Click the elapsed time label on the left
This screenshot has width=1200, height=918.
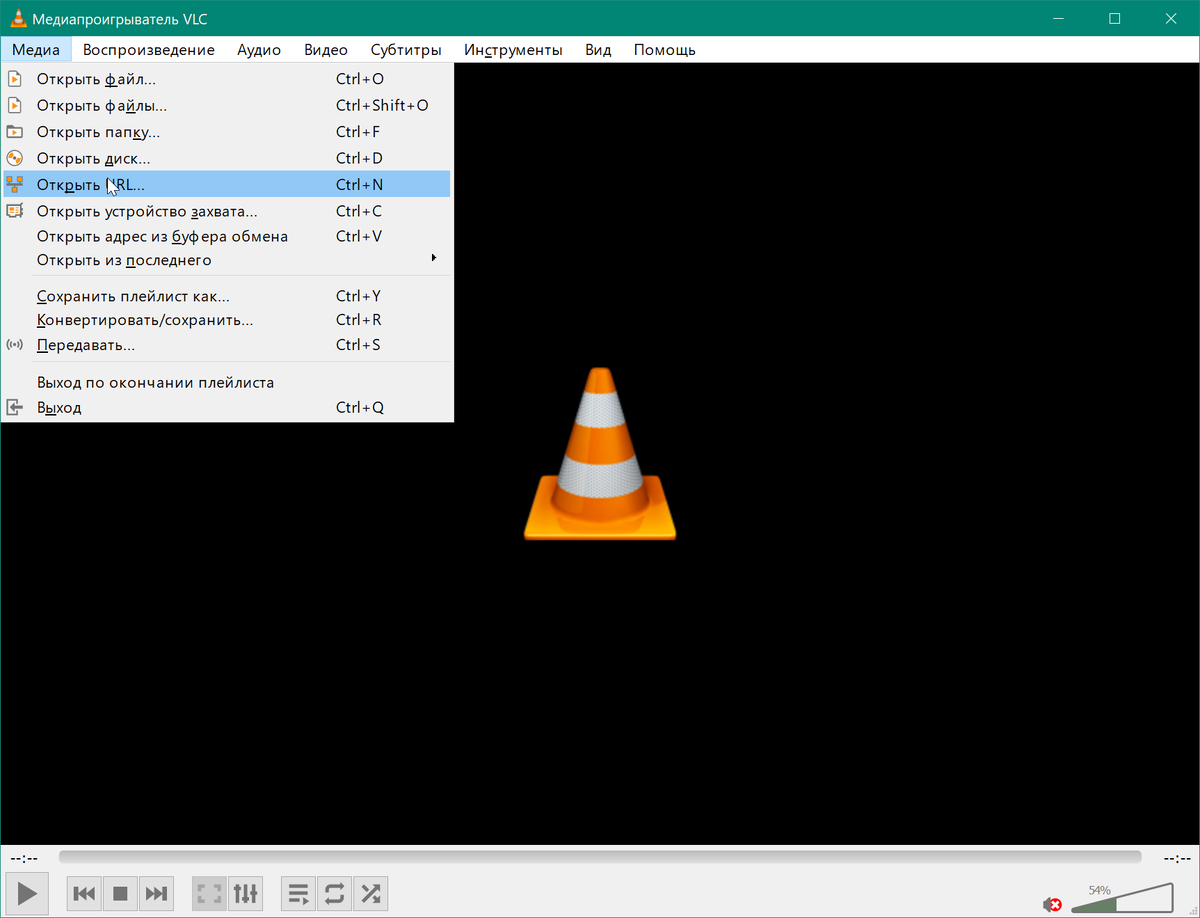point(24,858)
